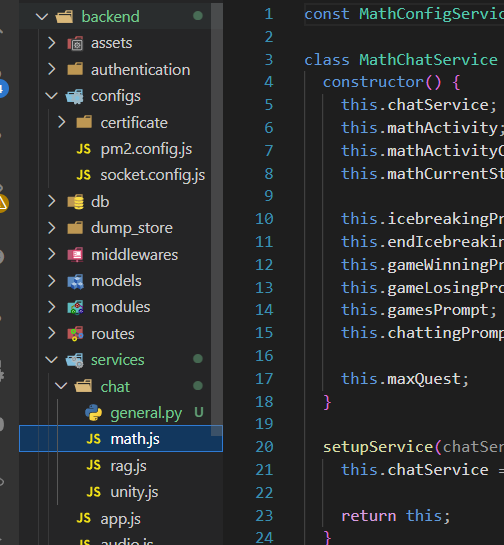
Task: Click this.chatService on line 5
Action: pyautogui.click(x=415, y=105)
